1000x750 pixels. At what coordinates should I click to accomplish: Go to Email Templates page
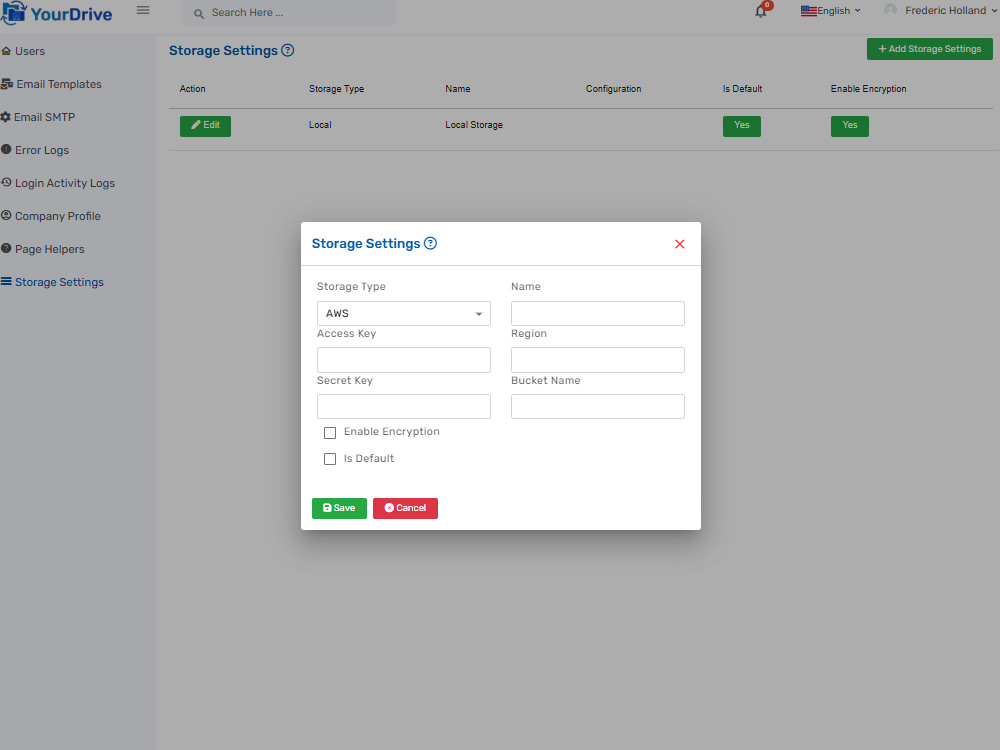59,84
